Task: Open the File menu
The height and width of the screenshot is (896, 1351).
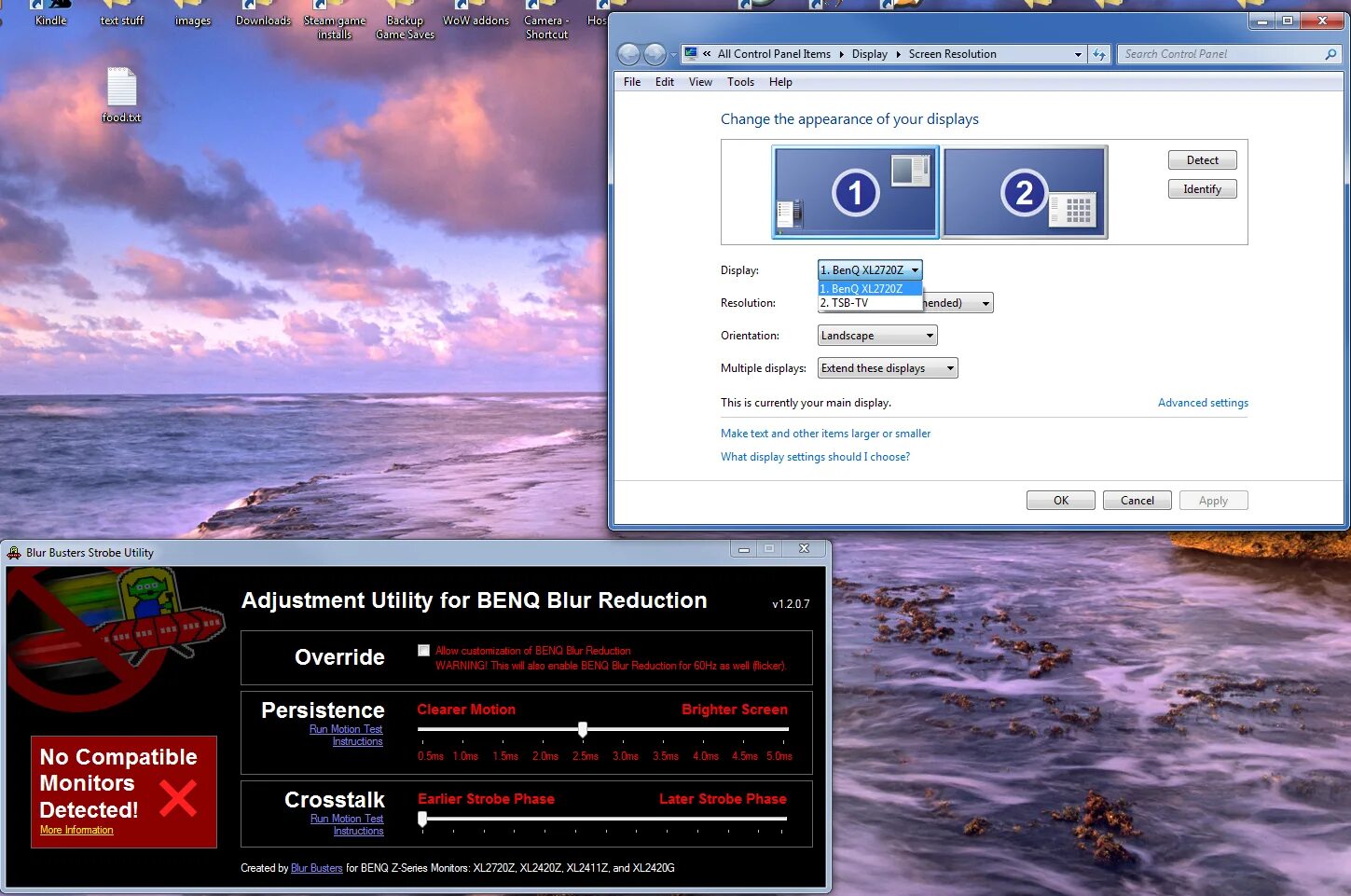Action: coord(632,82)
